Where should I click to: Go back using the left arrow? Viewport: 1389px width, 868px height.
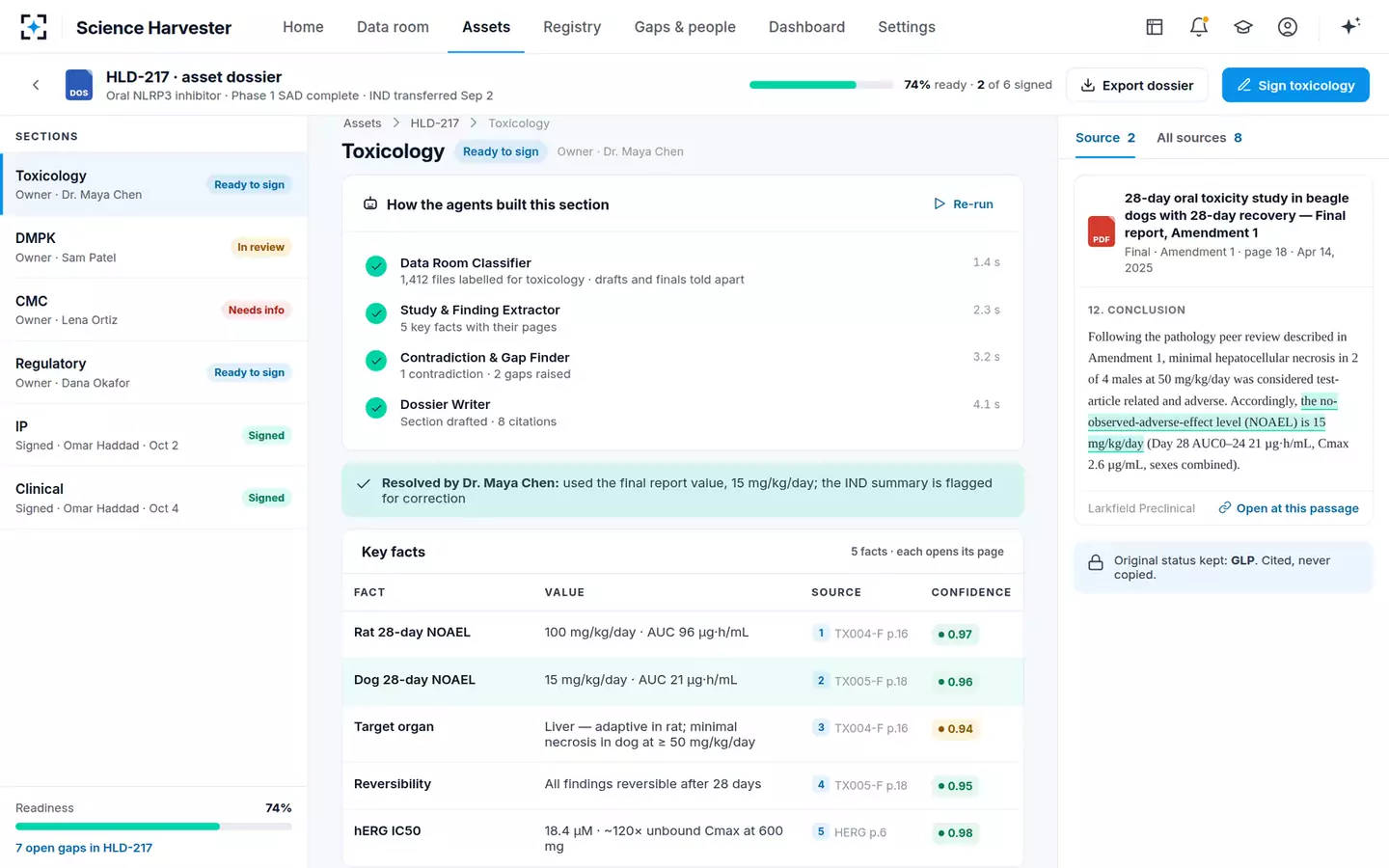(36, 85)
